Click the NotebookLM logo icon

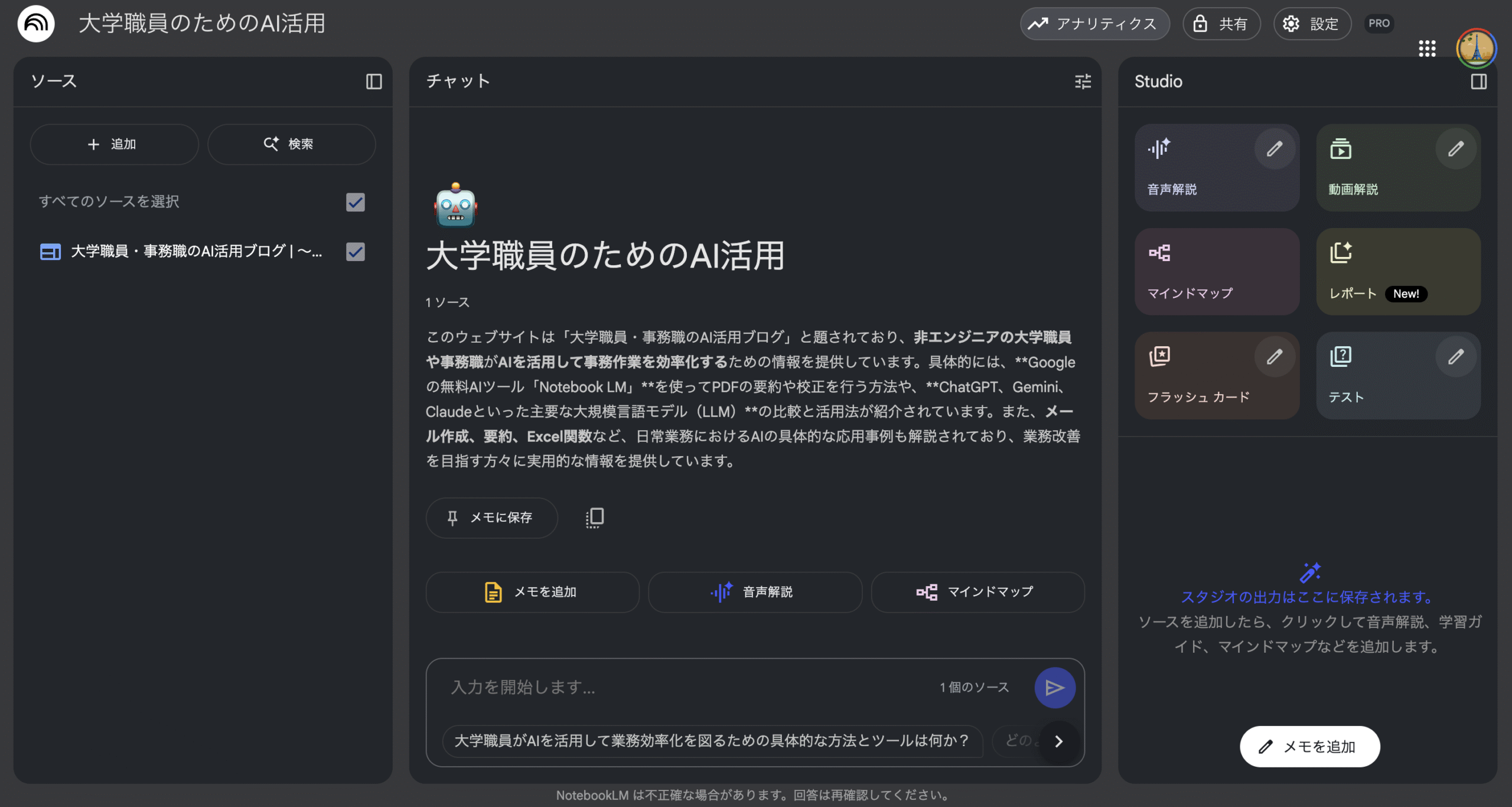click(36, 24)
